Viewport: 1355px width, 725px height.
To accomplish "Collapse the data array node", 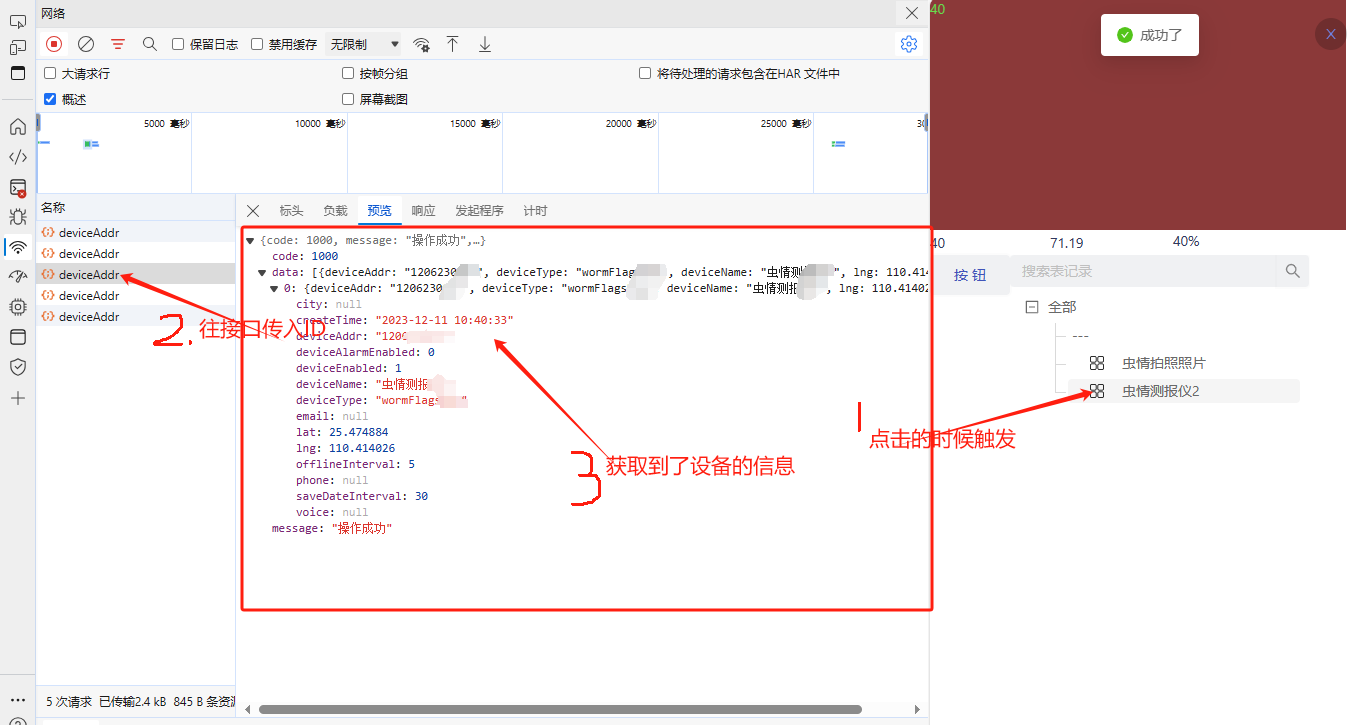I will click(x=262, y=272).
